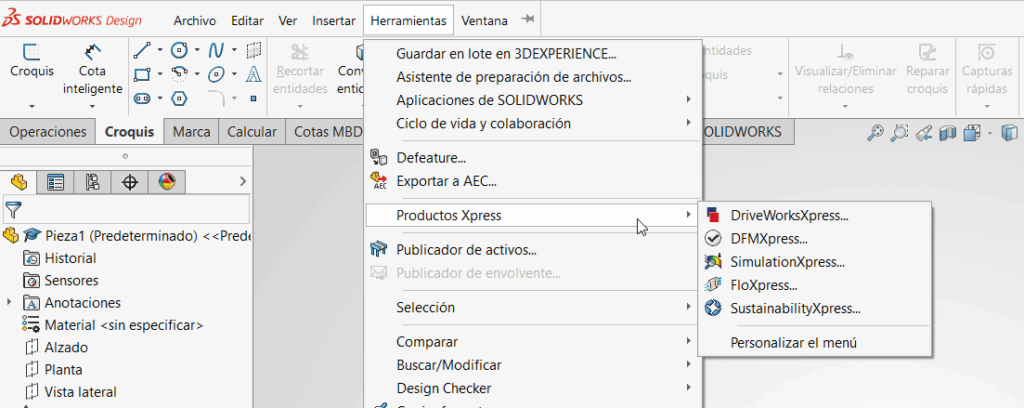Click the Plane tool in sketch toolbar
This screenshot has width=1024, height=408.
point(254,50)
